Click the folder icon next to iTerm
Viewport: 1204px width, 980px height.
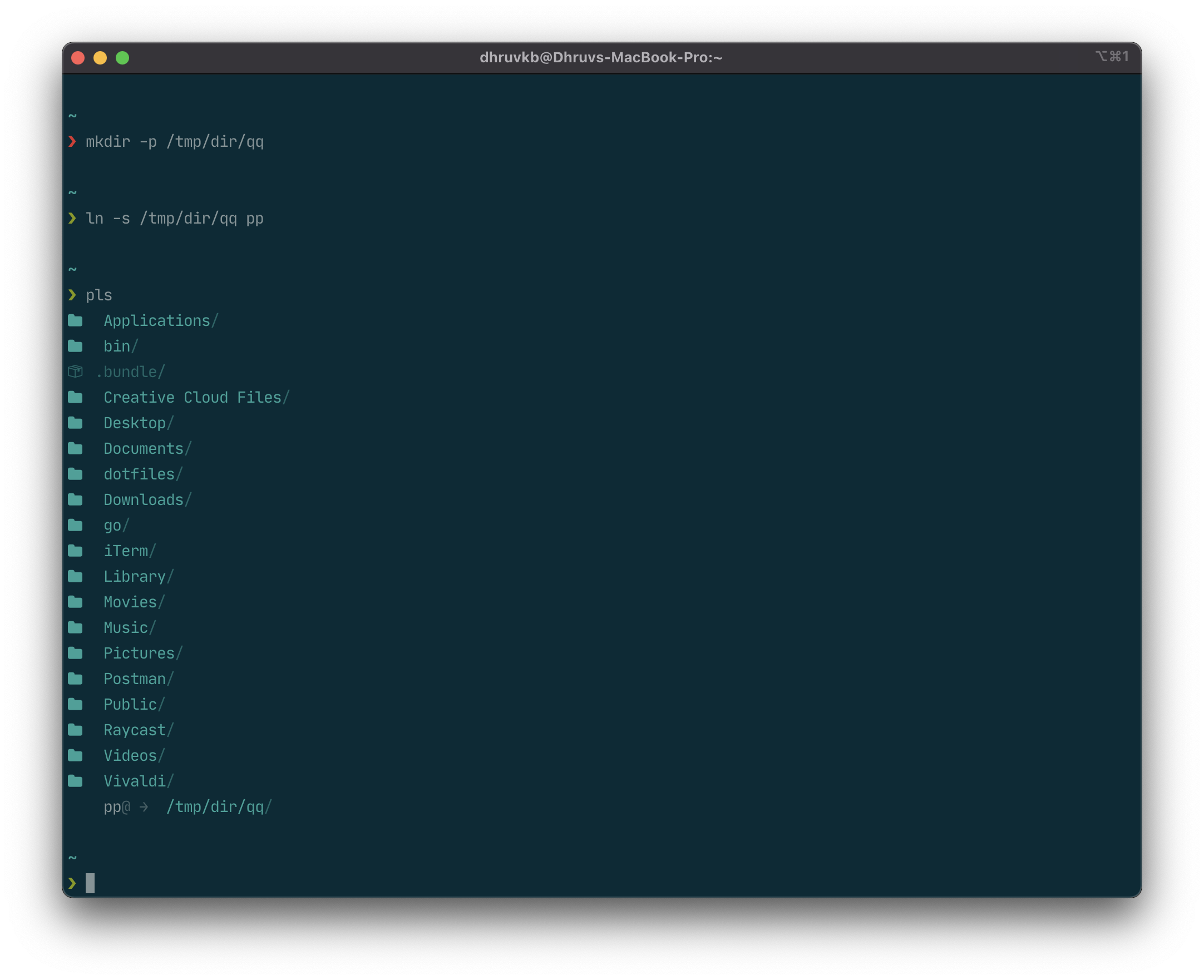[x=75, y=551]
